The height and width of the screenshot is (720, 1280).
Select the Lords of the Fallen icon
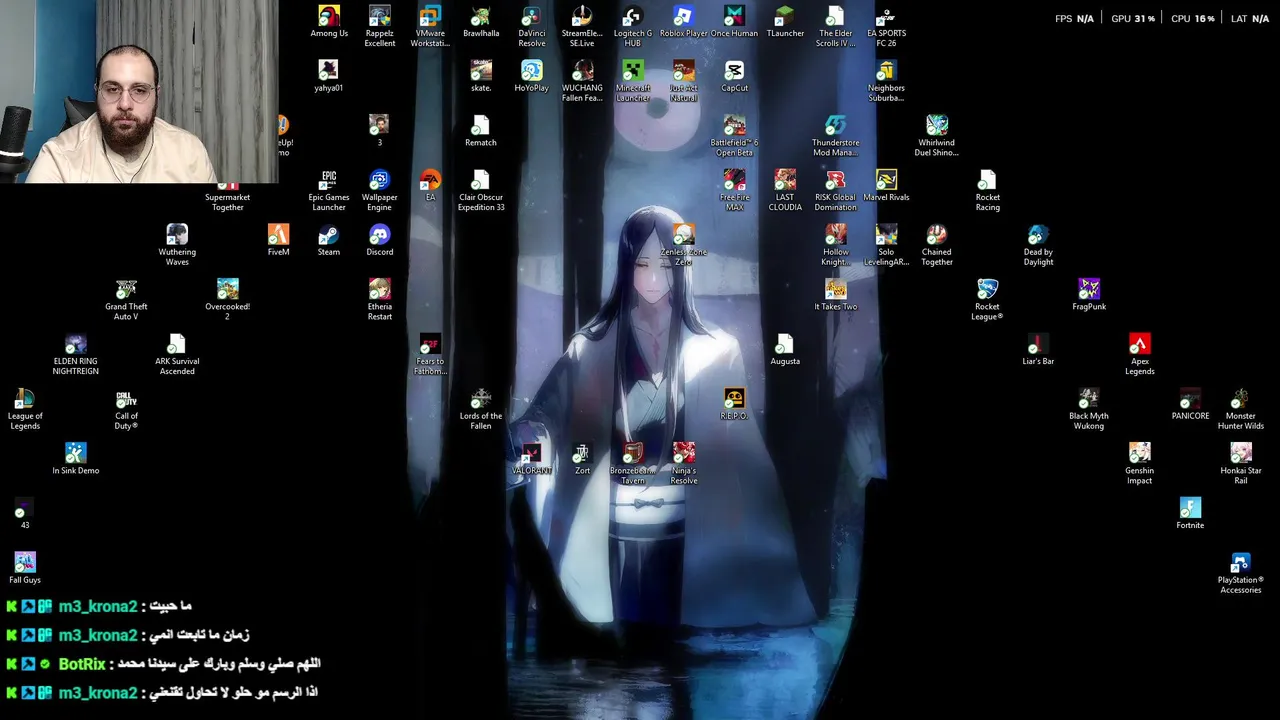tap(481, 410)
